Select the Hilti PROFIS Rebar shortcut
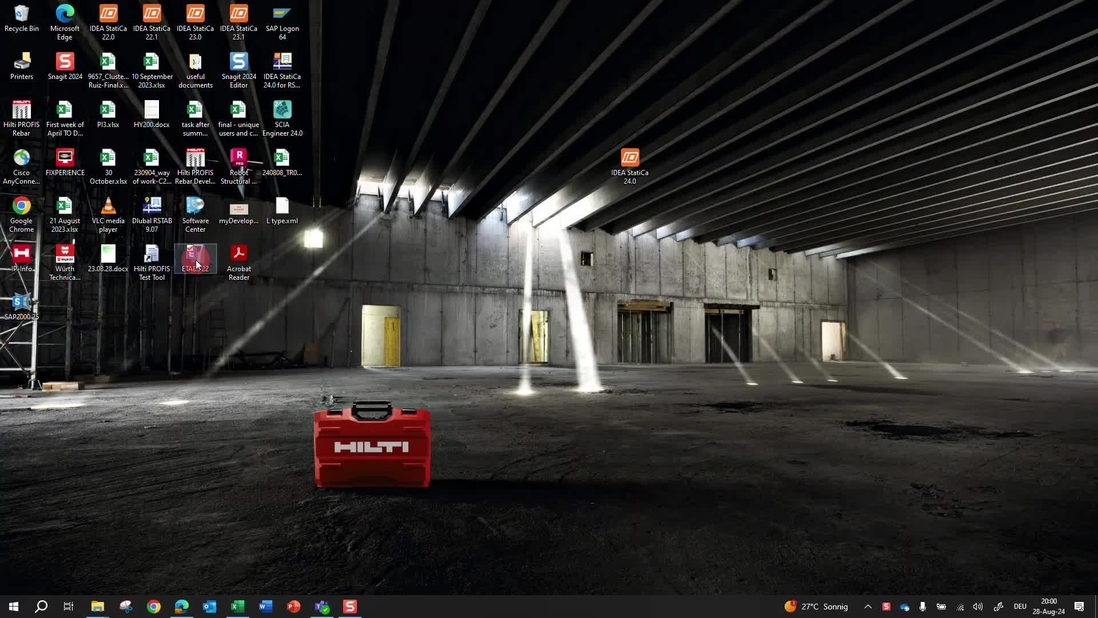 tap(21, 118)
